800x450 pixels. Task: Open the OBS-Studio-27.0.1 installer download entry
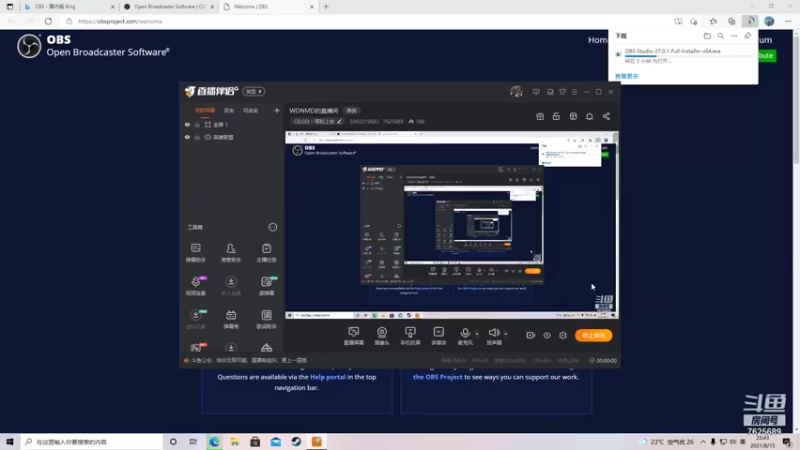[x=672, y=51]
